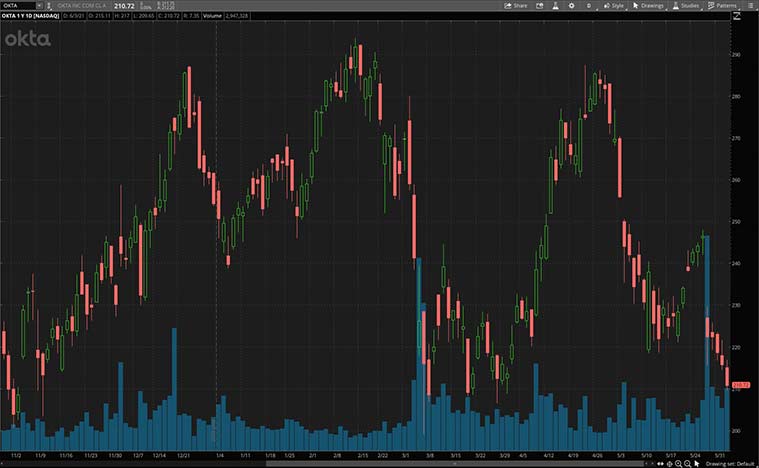Viewport: 759px width, 468px height.
Task: Click the maximize chart icon below toolbar
Action: (x=737, y=16)
